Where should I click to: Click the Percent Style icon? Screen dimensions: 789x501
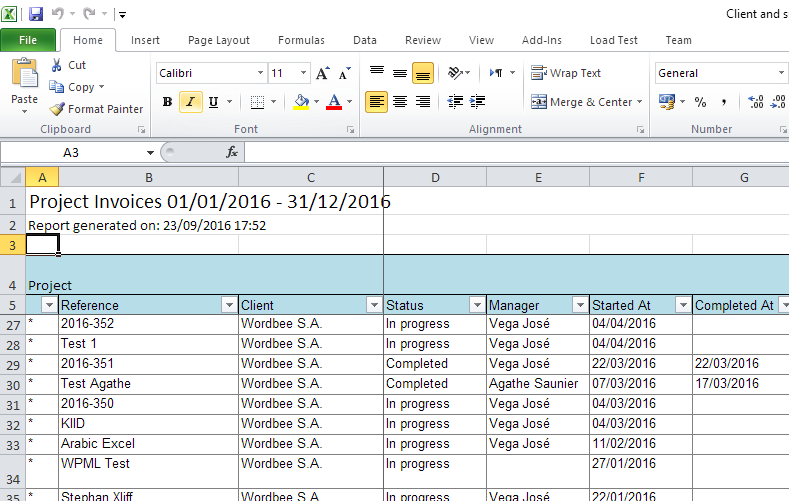700,102
